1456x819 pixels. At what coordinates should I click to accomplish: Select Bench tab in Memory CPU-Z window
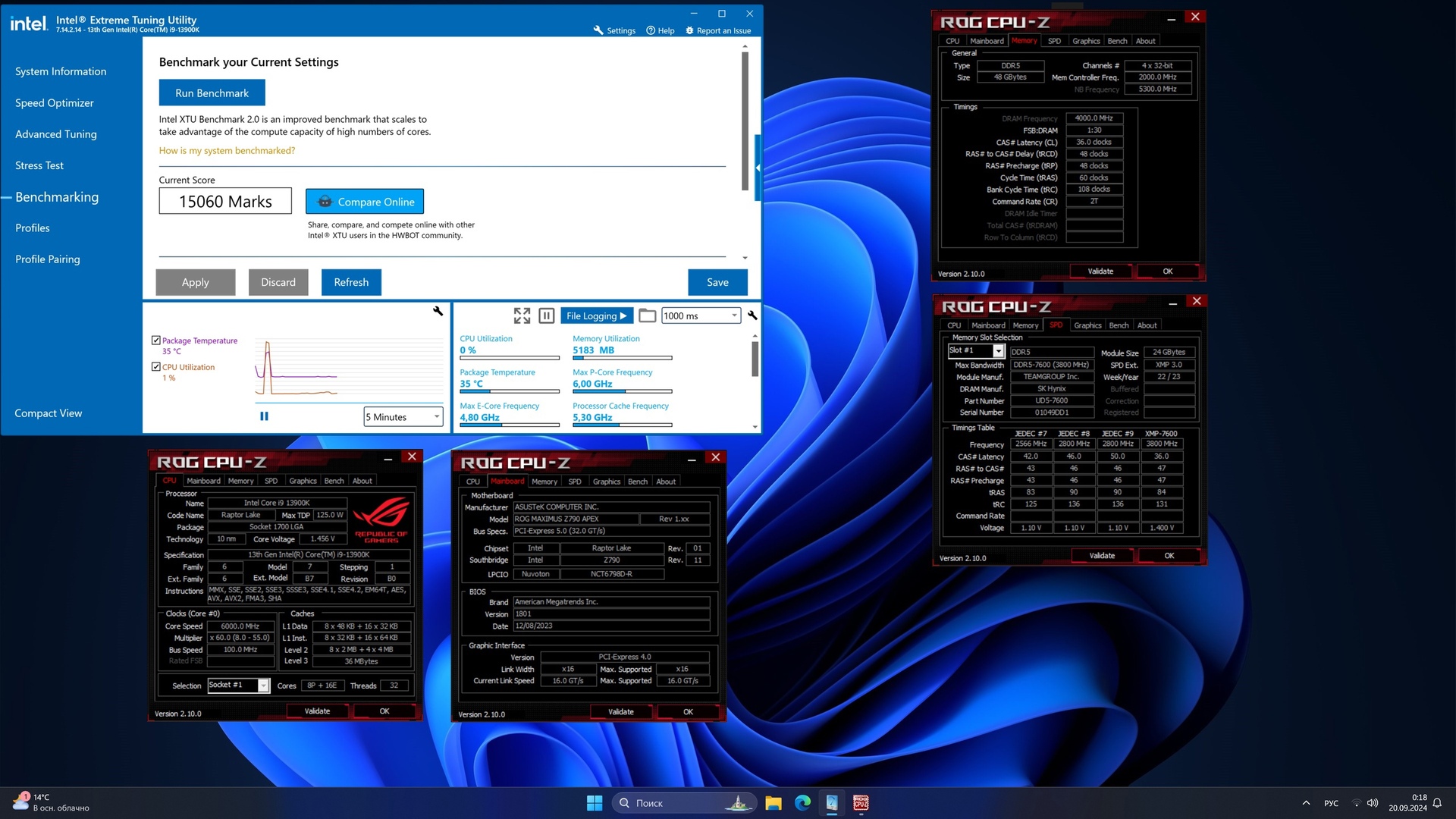[1117, 41]
